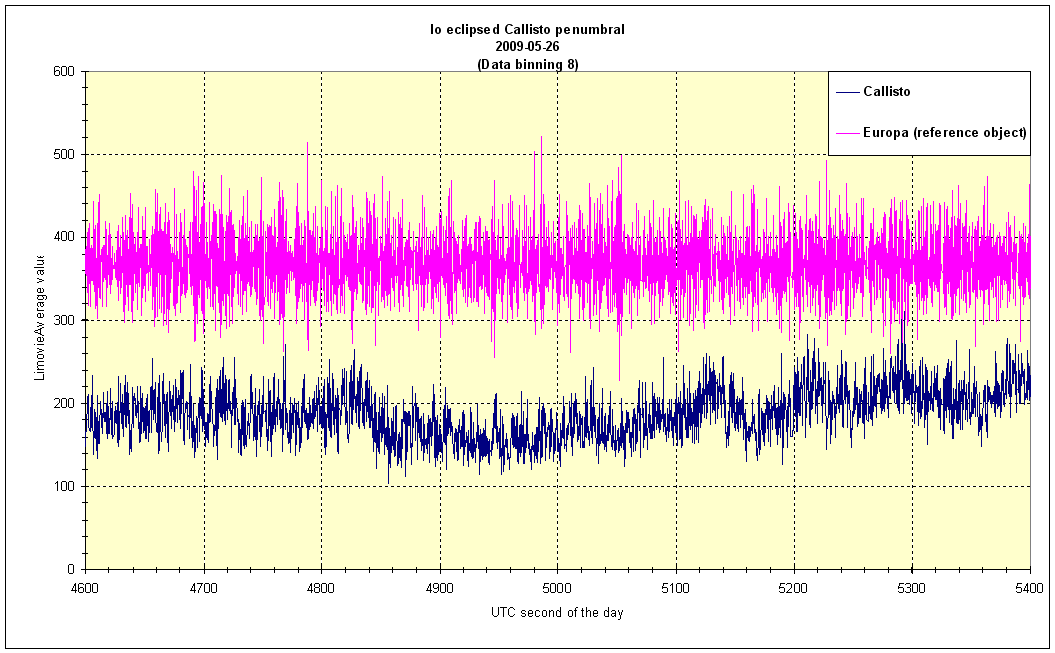Click the y-axis label 600

coord(63,71)
